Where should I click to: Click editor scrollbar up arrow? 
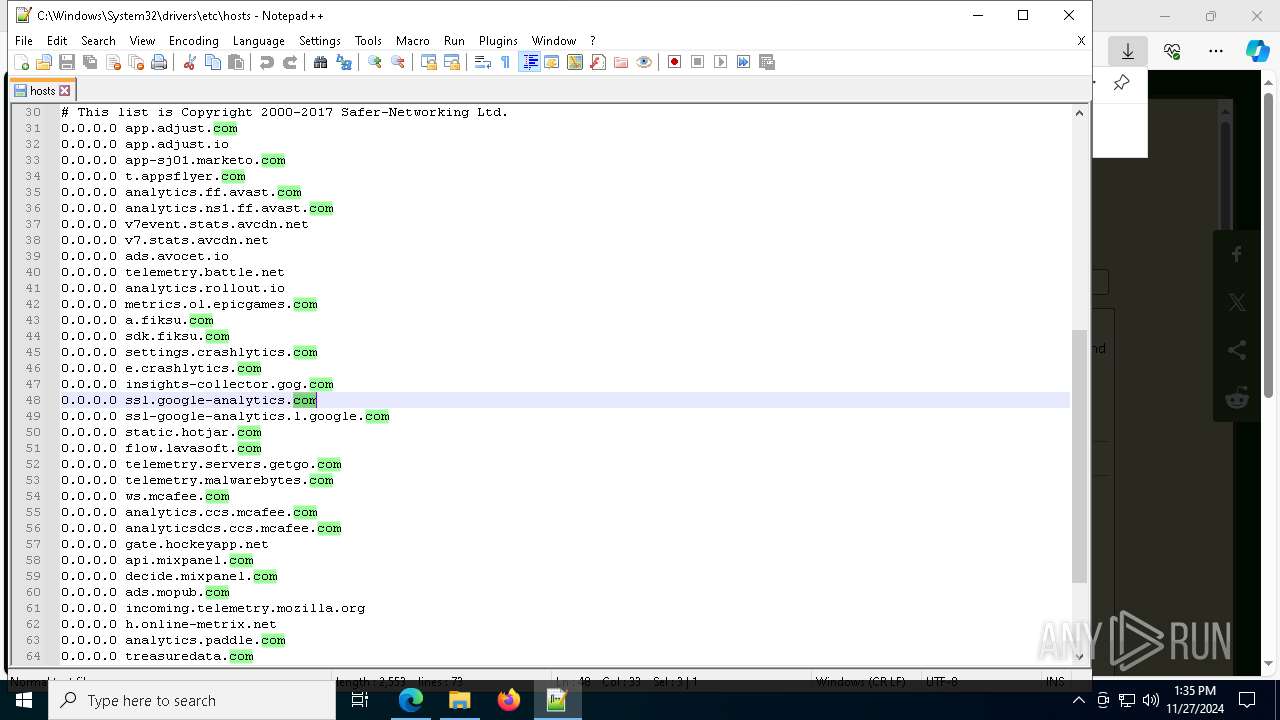coord(1079,113)
